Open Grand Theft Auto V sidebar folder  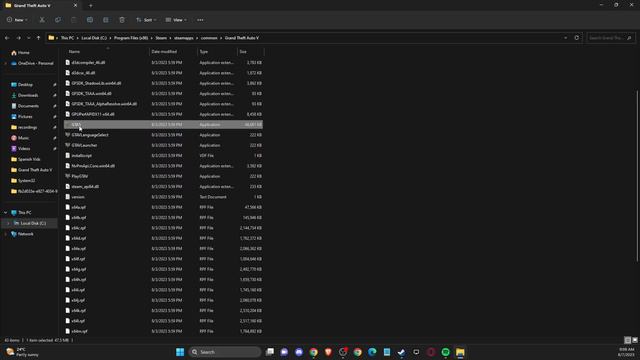click(x=35, y=170)
